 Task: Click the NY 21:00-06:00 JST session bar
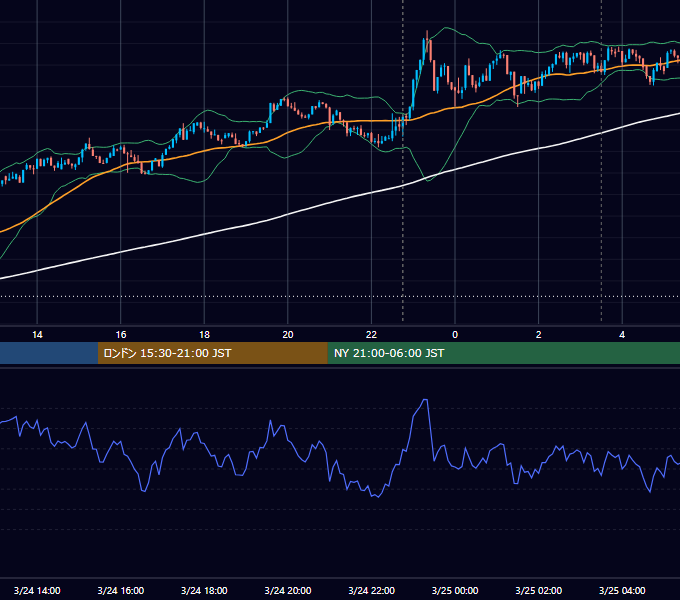(503, 353)
